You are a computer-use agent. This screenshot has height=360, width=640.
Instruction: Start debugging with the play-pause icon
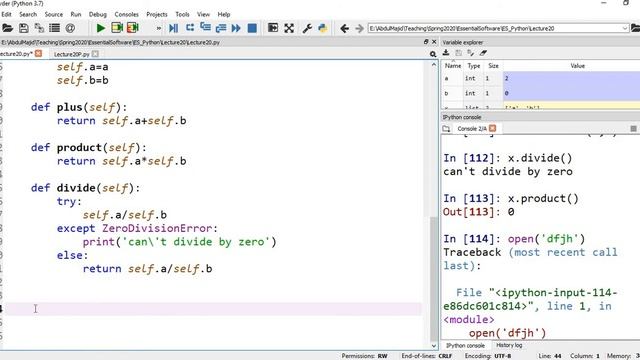point(173,28)
